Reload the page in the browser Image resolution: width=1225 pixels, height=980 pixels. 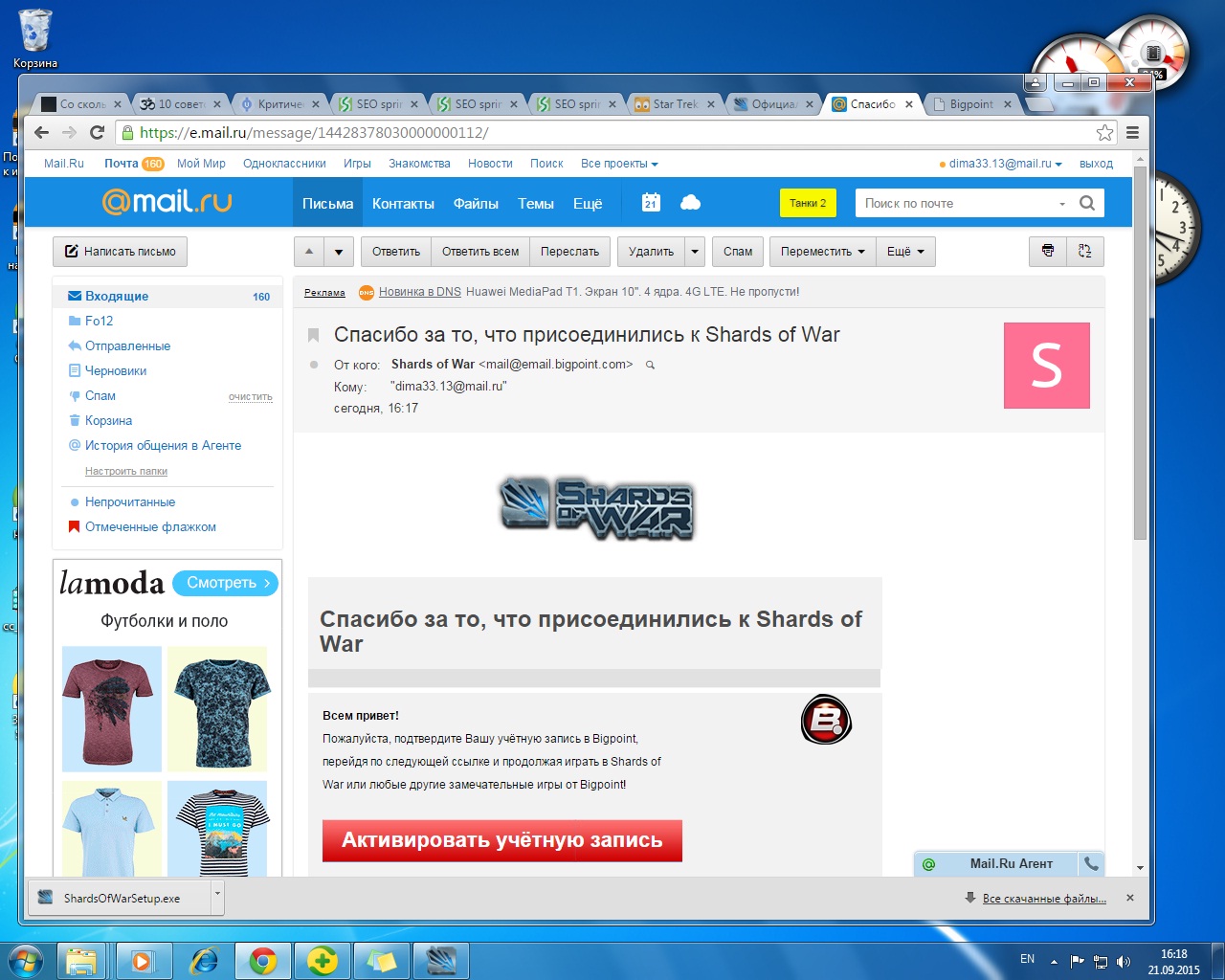point(97,133)
